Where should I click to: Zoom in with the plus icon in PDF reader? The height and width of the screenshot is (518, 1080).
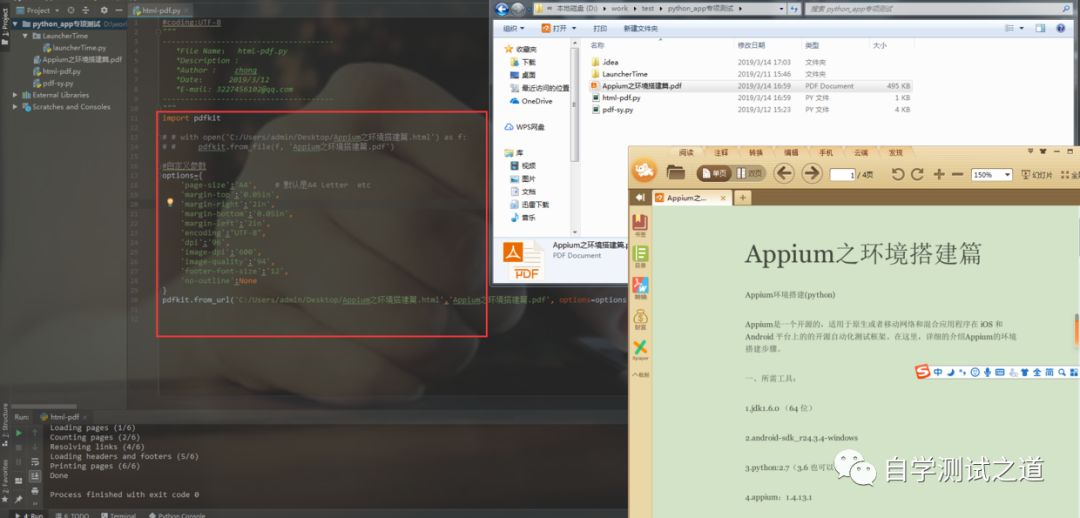938,174
